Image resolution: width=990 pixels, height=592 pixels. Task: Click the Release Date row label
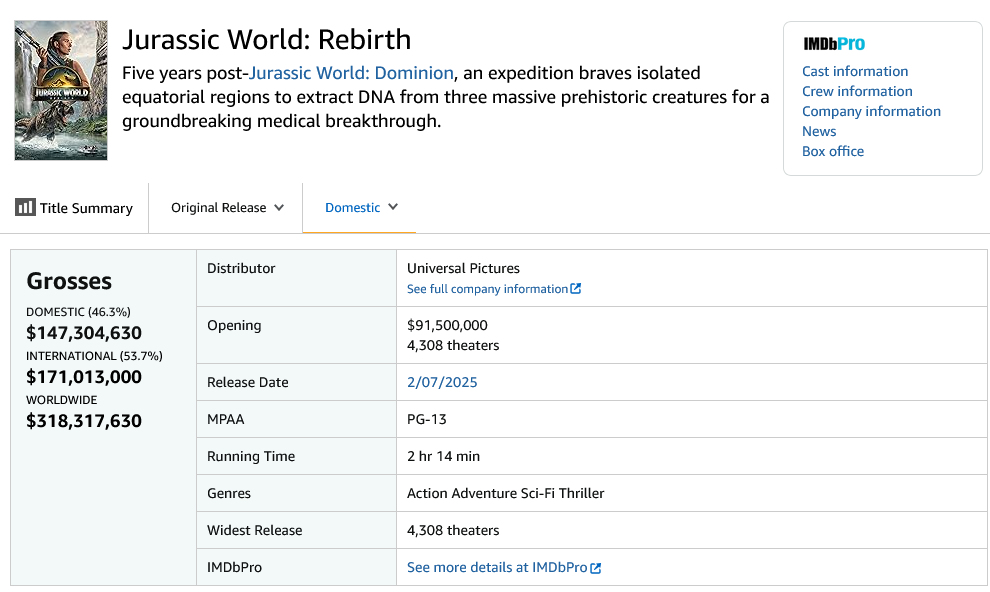[248, 382]
